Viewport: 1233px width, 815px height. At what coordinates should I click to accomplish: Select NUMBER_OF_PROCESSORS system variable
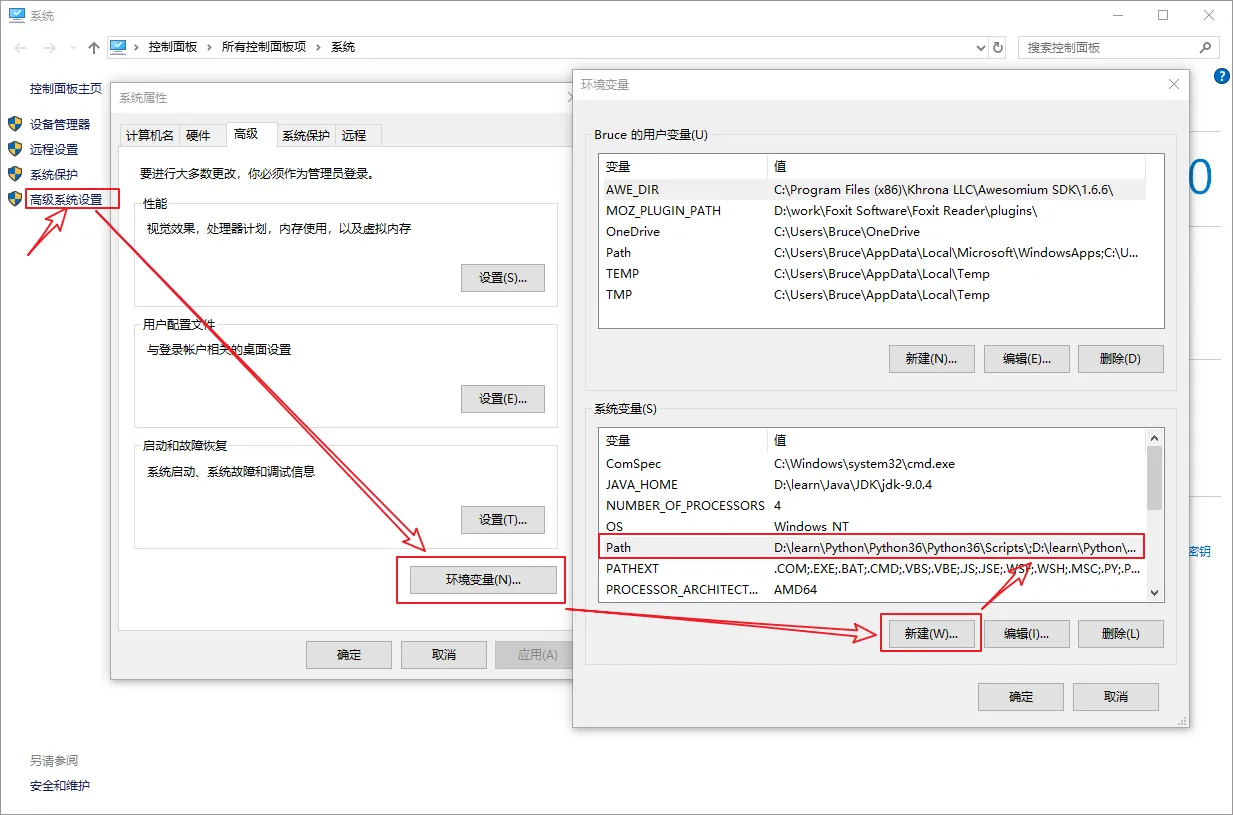[x=872, y=505]
